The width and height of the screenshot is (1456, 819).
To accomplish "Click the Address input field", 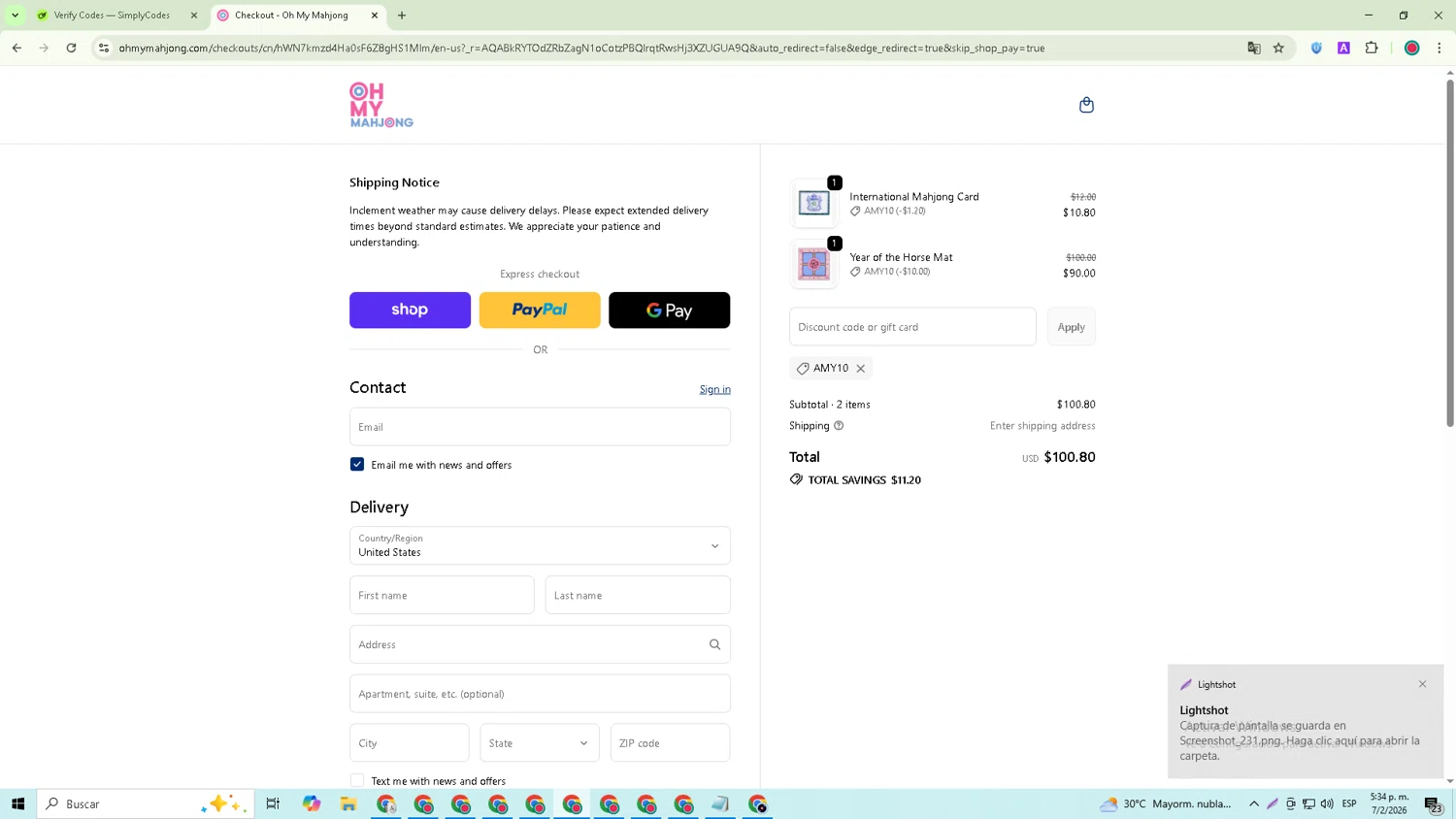I will [x=540, y=644].
